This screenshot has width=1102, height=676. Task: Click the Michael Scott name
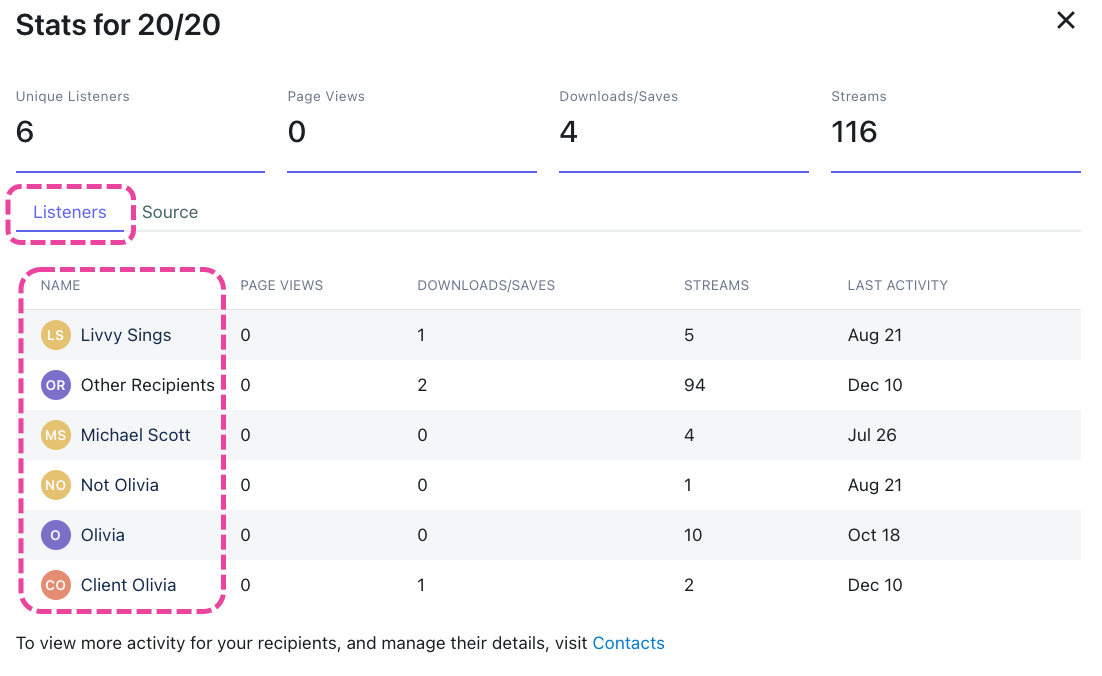(135, 435)
